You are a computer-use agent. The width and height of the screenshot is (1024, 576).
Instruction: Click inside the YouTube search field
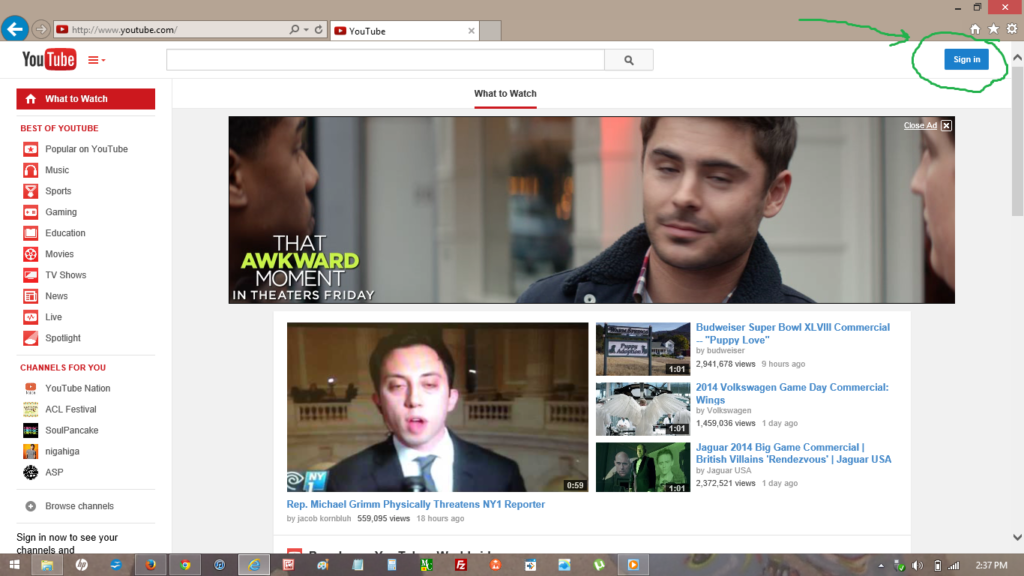[x=385, y=60]
